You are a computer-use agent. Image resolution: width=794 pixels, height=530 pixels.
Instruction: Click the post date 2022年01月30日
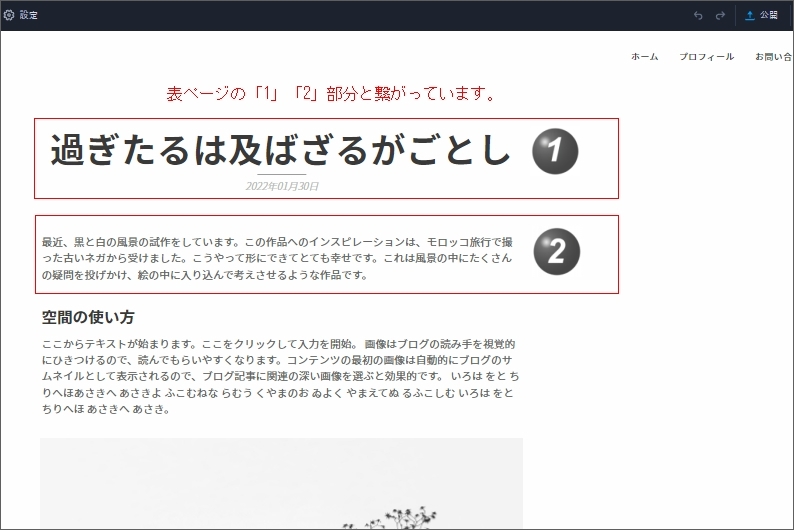coord(282,186)
